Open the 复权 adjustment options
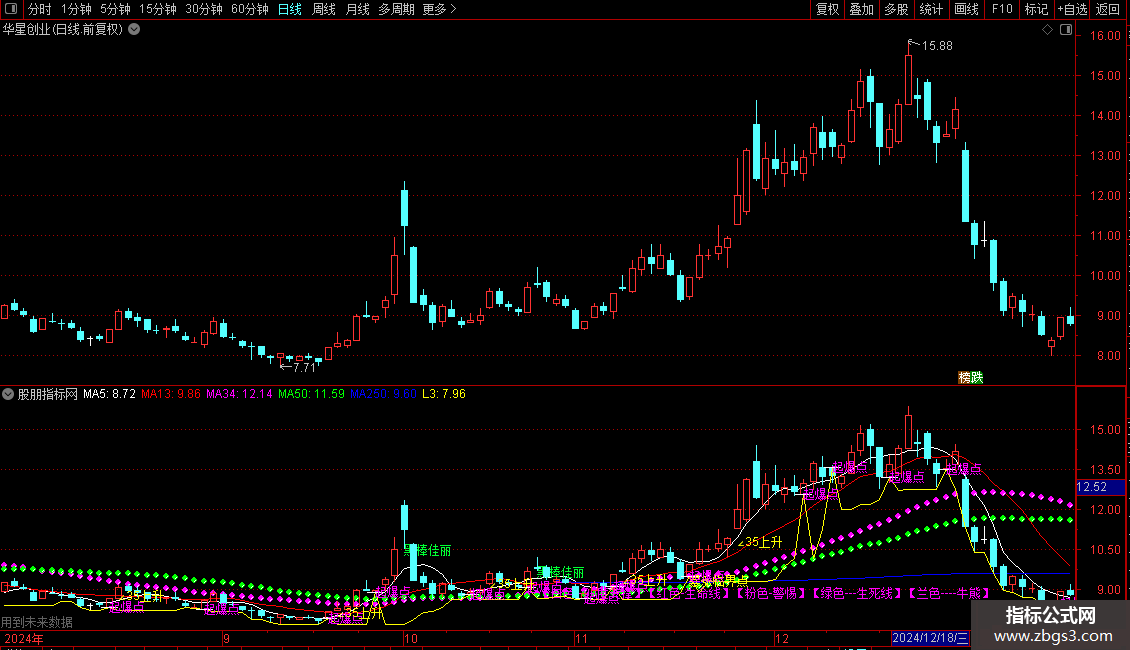This screenshot has width=1130, height=650. click(827, 9)
